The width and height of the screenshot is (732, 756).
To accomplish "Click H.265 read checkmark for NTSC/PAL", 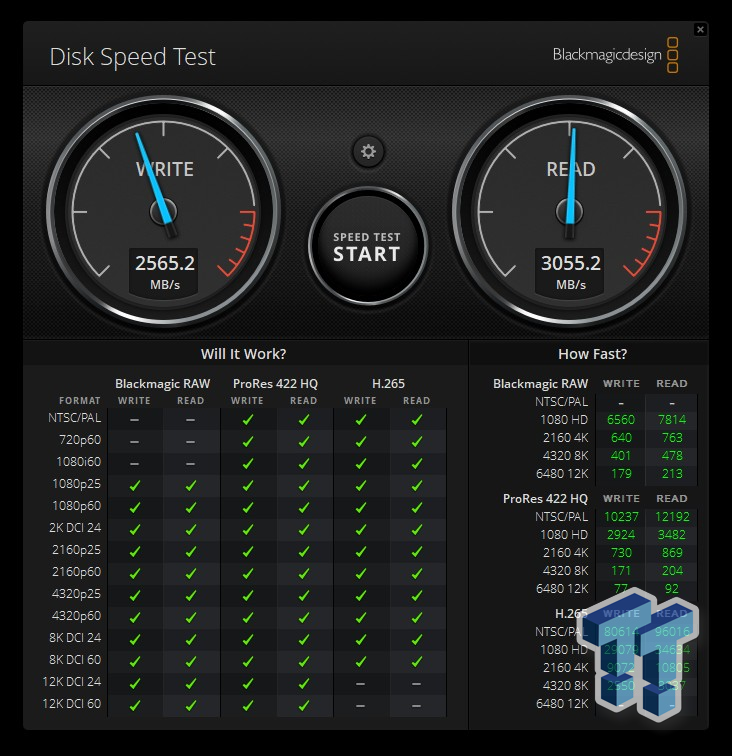I will (x=417, y=420).
